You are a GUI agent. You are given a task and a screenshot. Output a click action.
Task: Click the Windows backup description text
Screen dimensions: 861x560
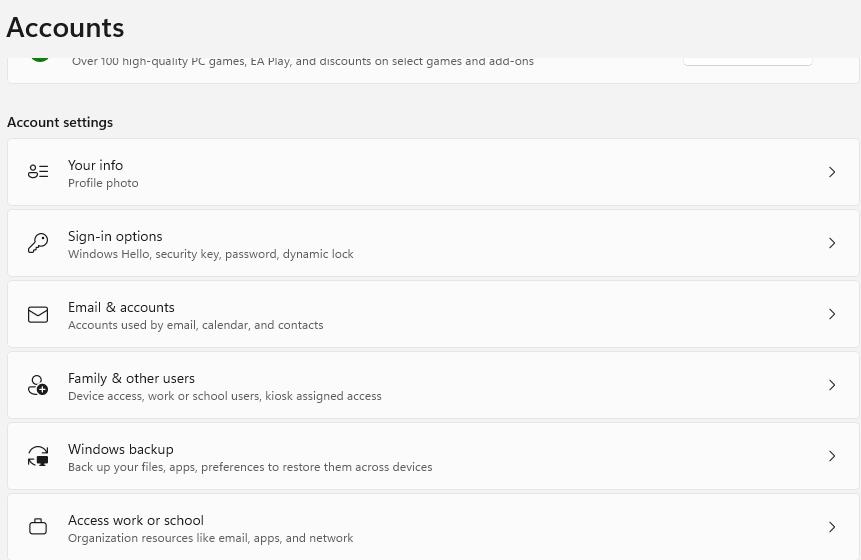click(250, 467)
